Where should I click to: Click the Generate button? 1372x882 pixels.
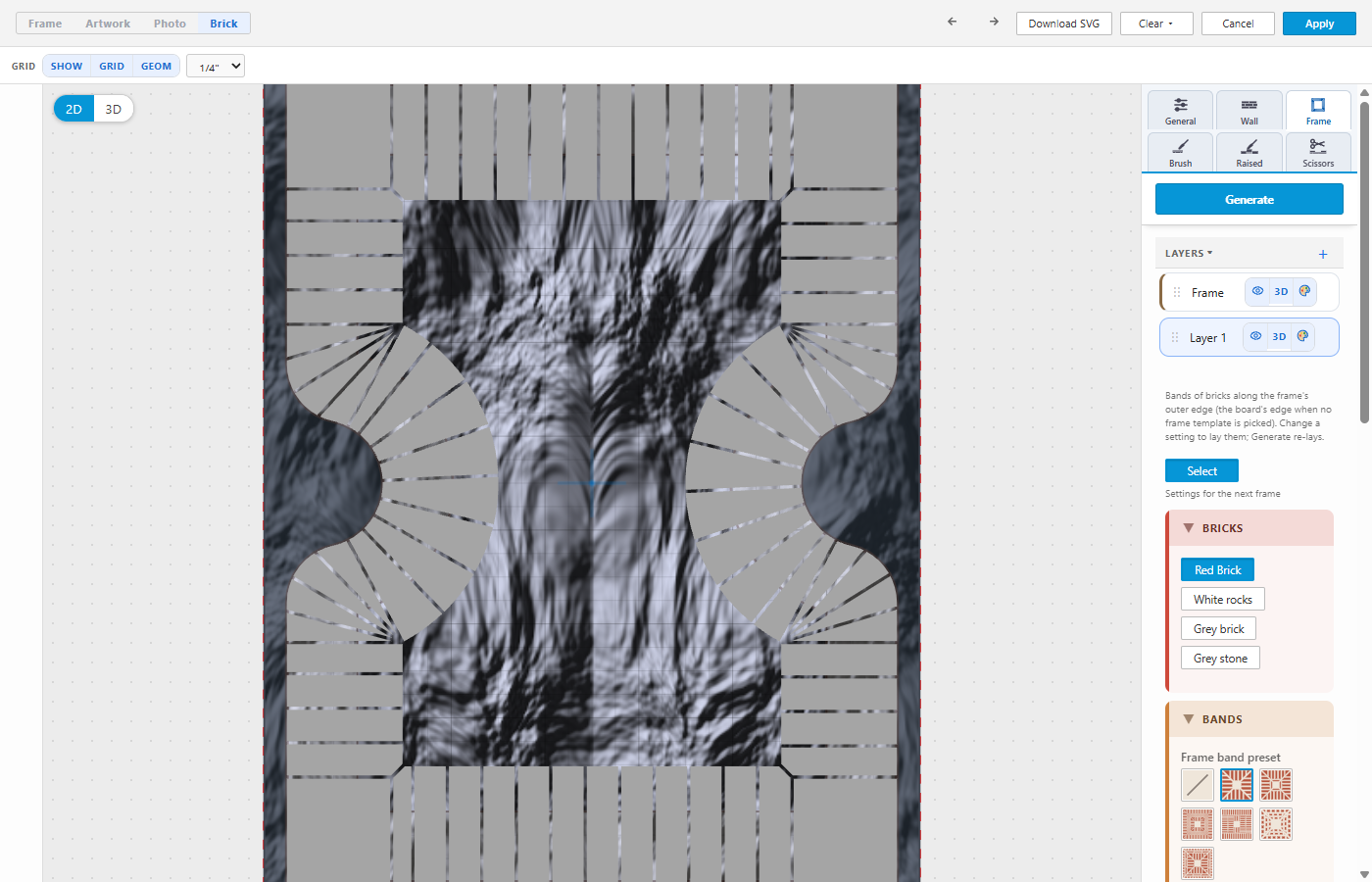click(x=1249, y=199)
